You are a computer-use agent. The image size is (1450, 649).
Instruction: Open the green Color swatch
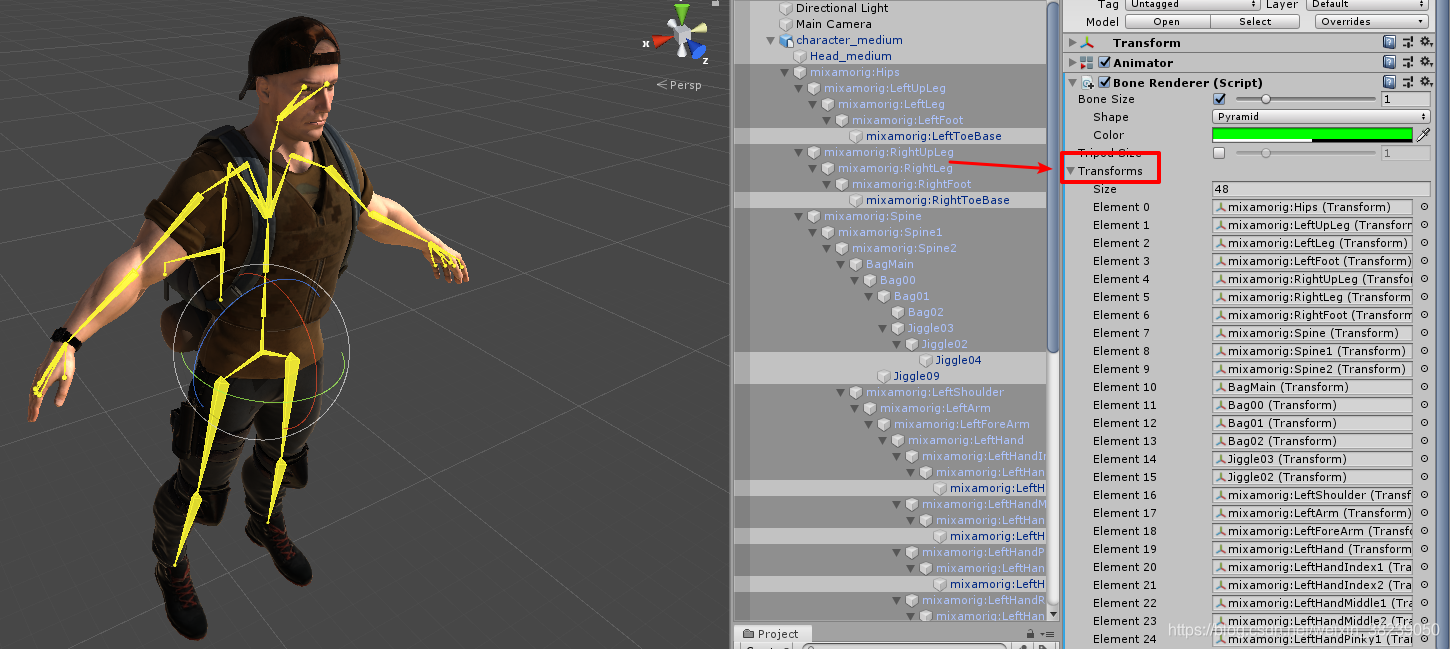(x=1312, y=135)
